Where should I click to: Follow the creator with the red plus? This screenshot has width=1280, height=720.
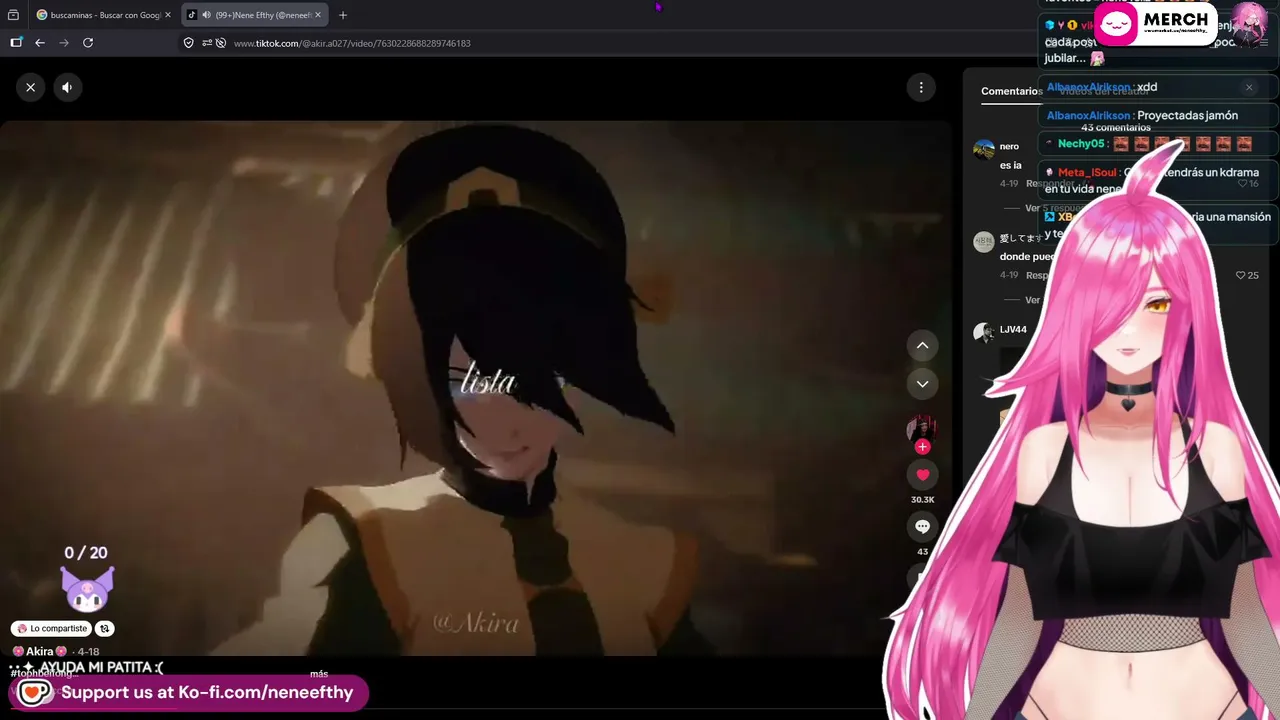pos(922,447)
